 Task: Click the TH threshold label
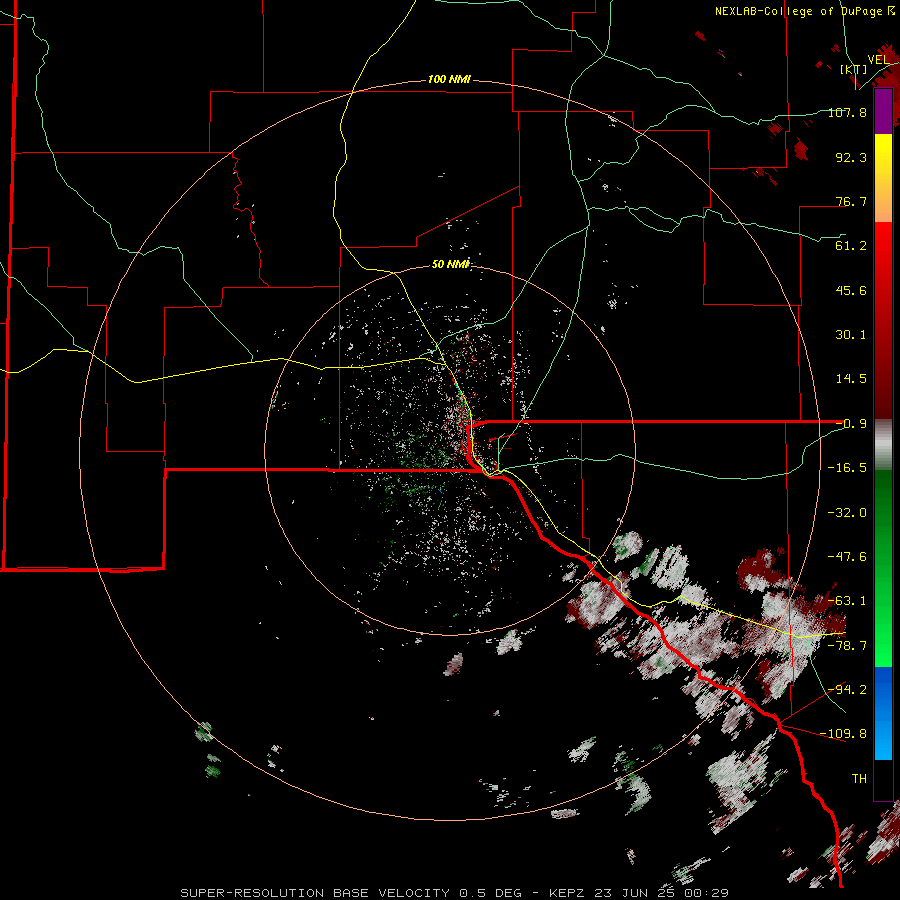pyautogui.click(x=859, y=778)
